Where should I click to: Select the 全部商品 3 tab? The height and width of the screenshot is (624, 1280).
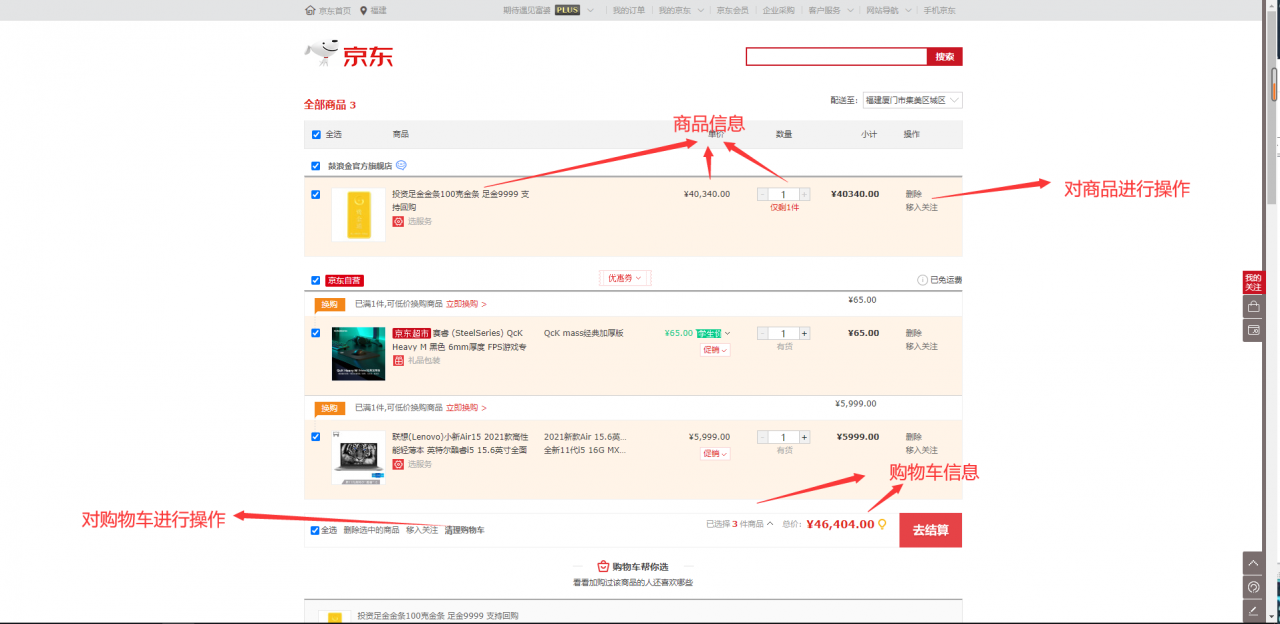point(330,105)
